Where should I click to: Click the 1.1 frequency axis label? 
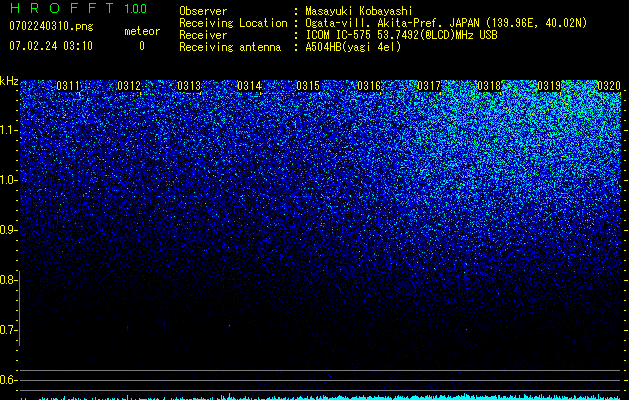click(8, 130)
